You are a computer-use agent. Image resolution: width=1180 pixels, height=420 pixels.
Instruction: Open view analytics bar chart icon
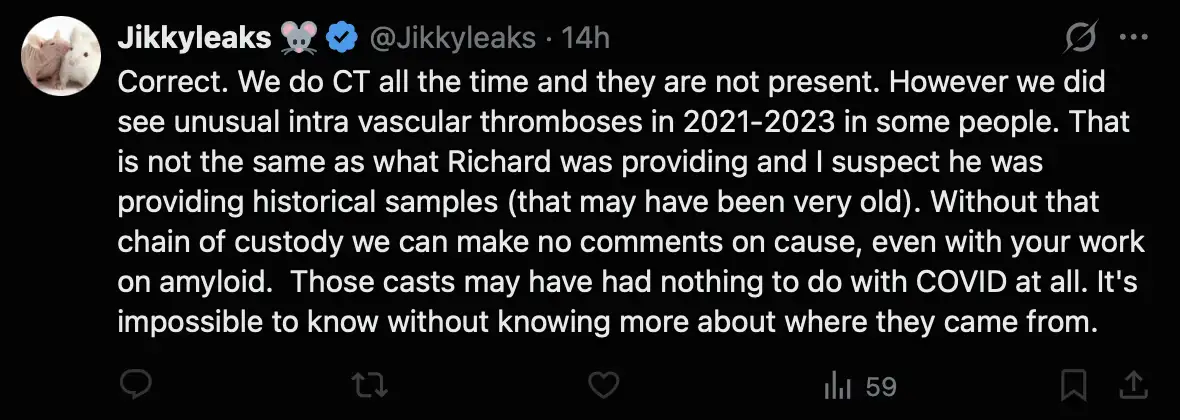tap(834, 385)
